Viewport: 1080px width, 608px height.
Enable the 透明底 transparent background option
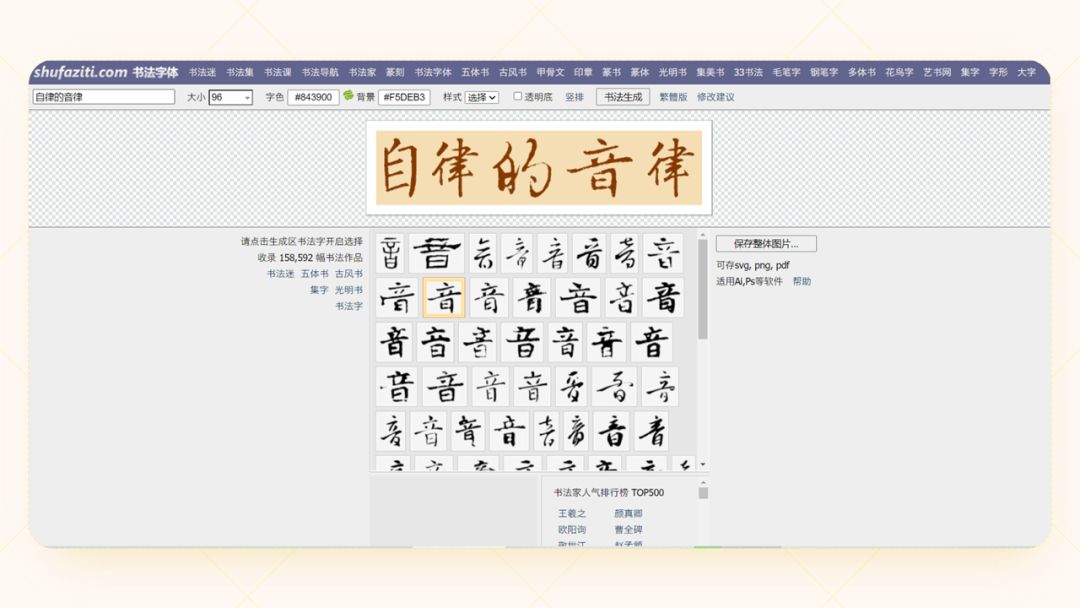coord(517,97)
